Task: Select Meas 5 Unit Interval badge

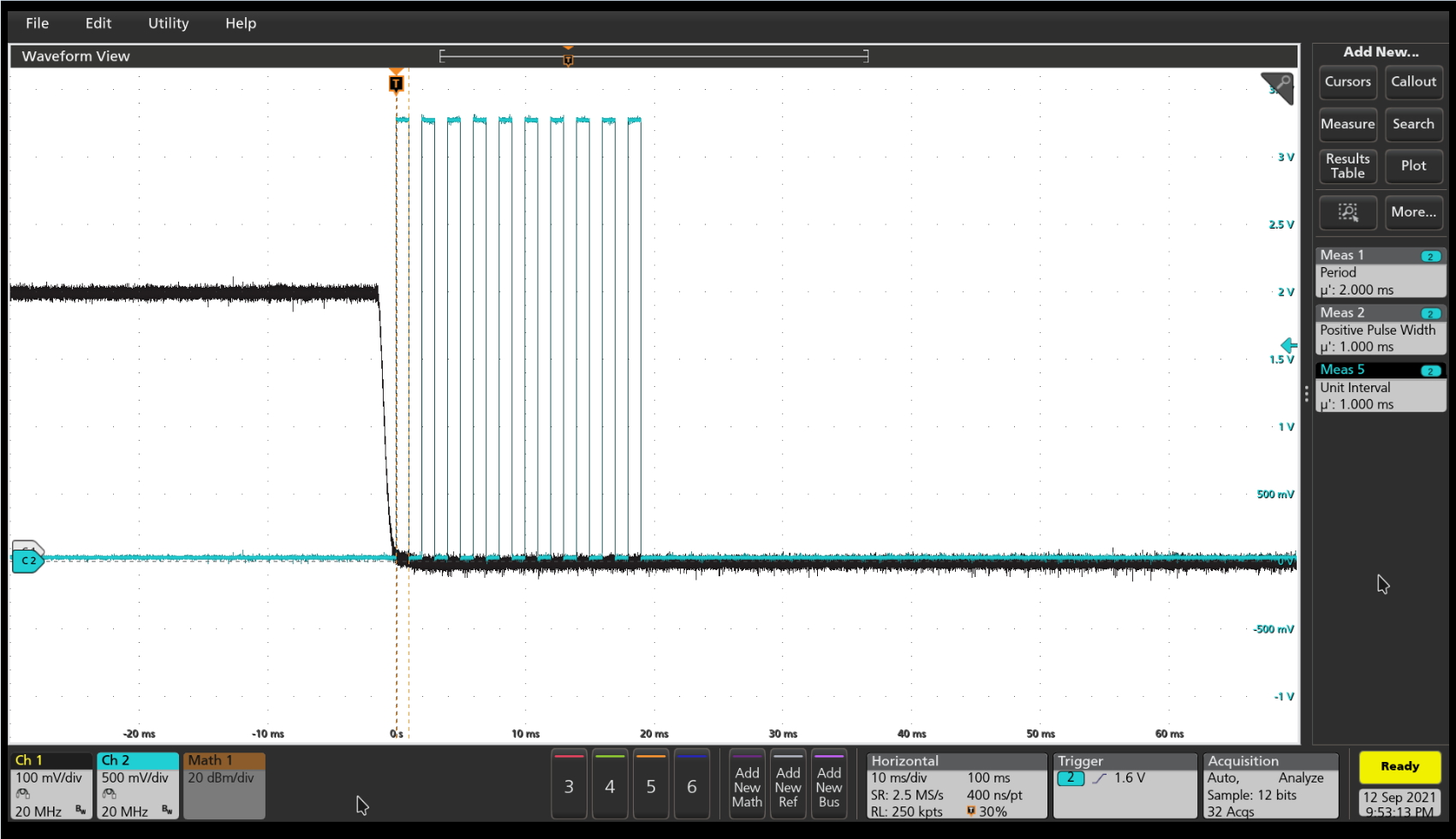Action: pos(1380,387)
